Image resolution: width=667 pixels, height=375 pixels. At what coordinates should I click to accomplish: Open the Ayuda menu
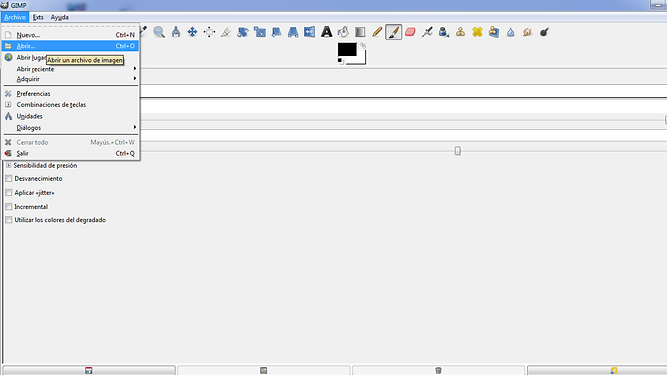(x=60, y=17)
